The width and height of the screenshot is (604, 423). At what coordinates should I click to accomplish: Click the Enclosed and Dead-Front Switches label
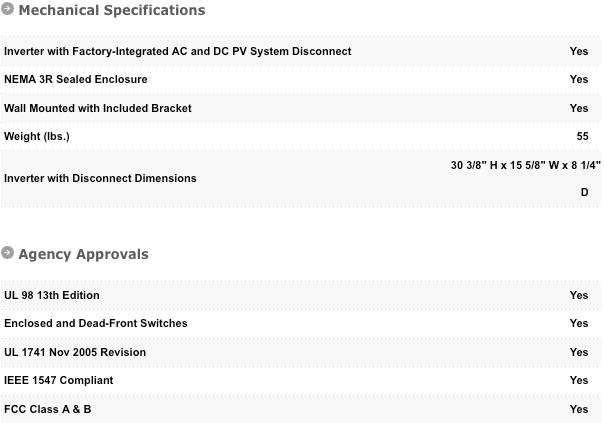[x=96, y=324]
